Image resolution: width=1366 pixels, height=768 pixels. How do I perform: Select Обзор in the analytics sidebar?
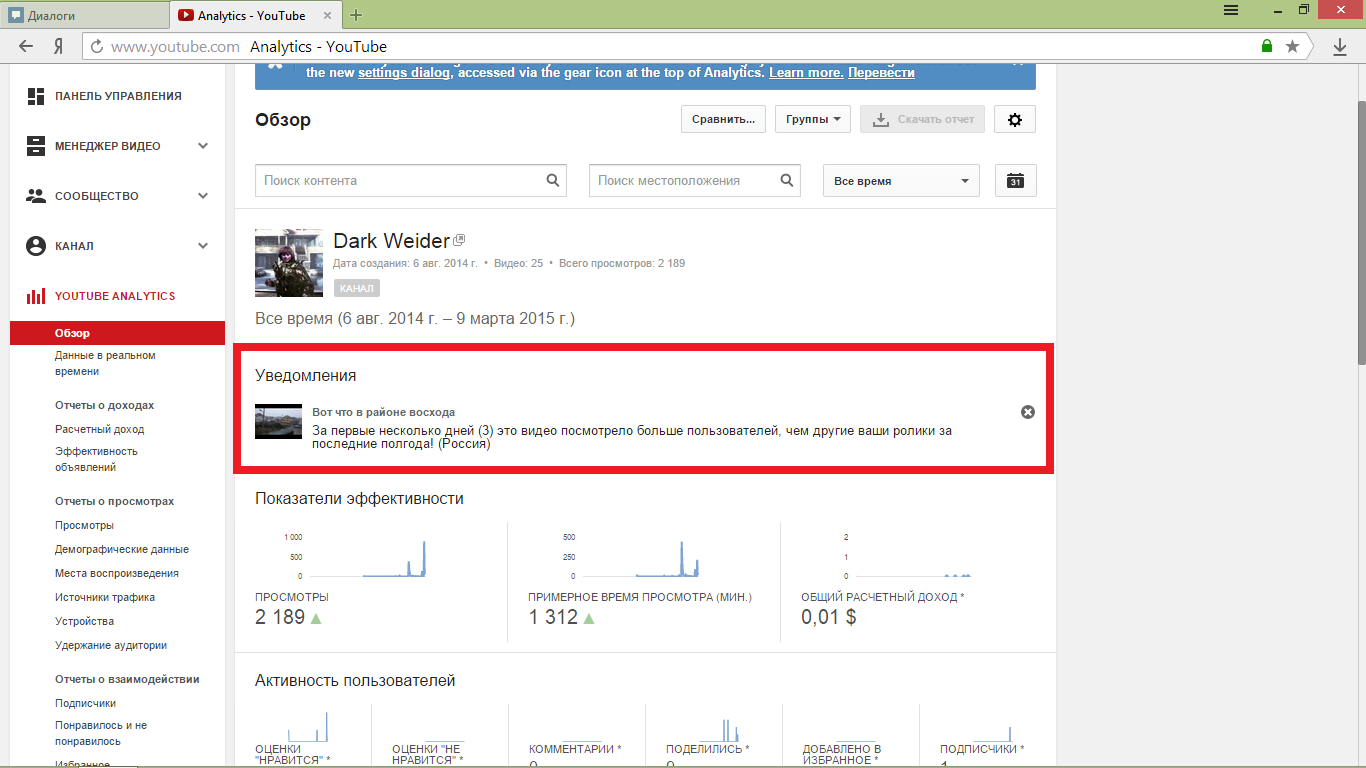117,333
